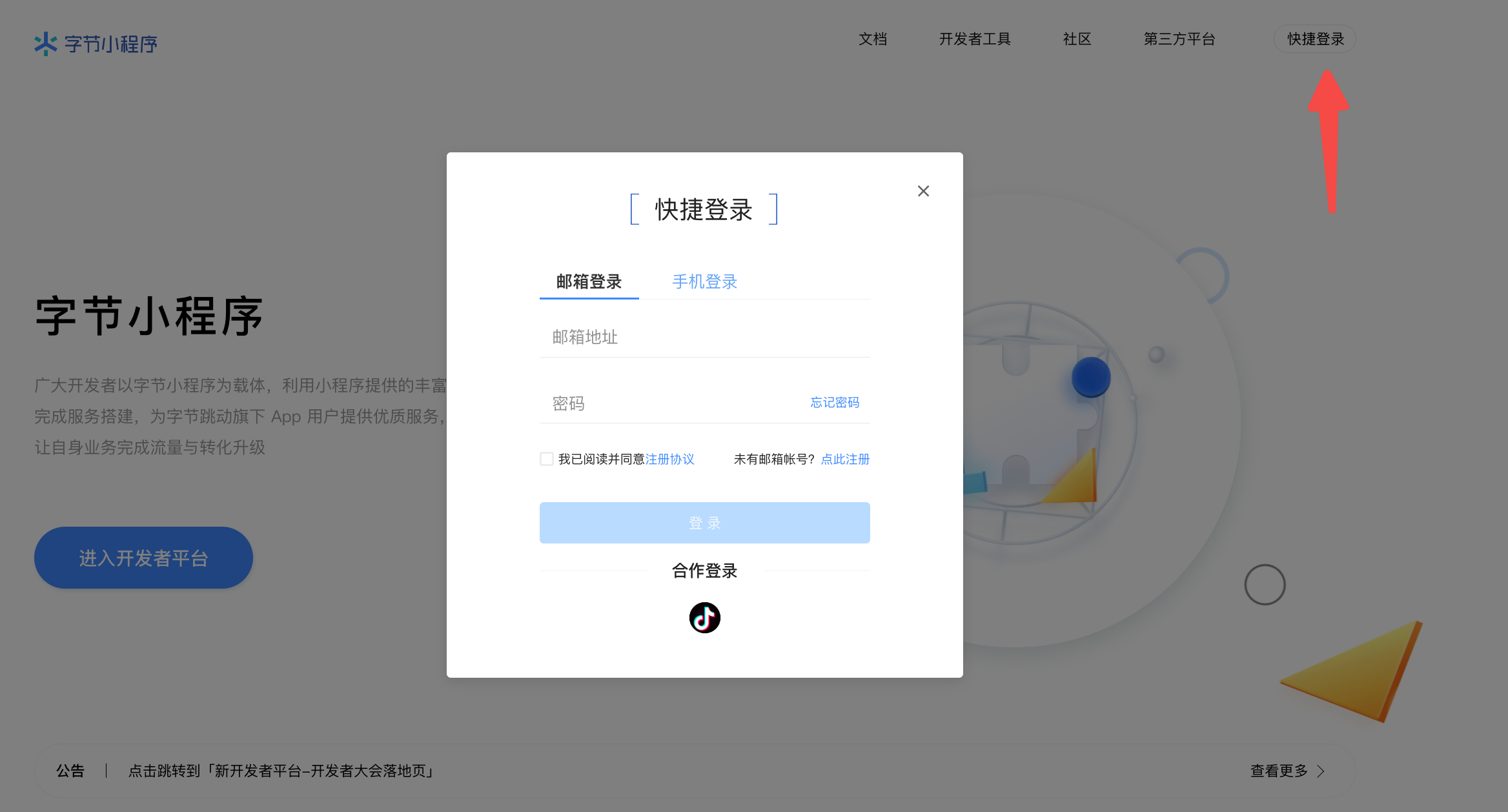Follow the 点此注册 link
The image size is (1508, 812).
[x=845, y=459]
